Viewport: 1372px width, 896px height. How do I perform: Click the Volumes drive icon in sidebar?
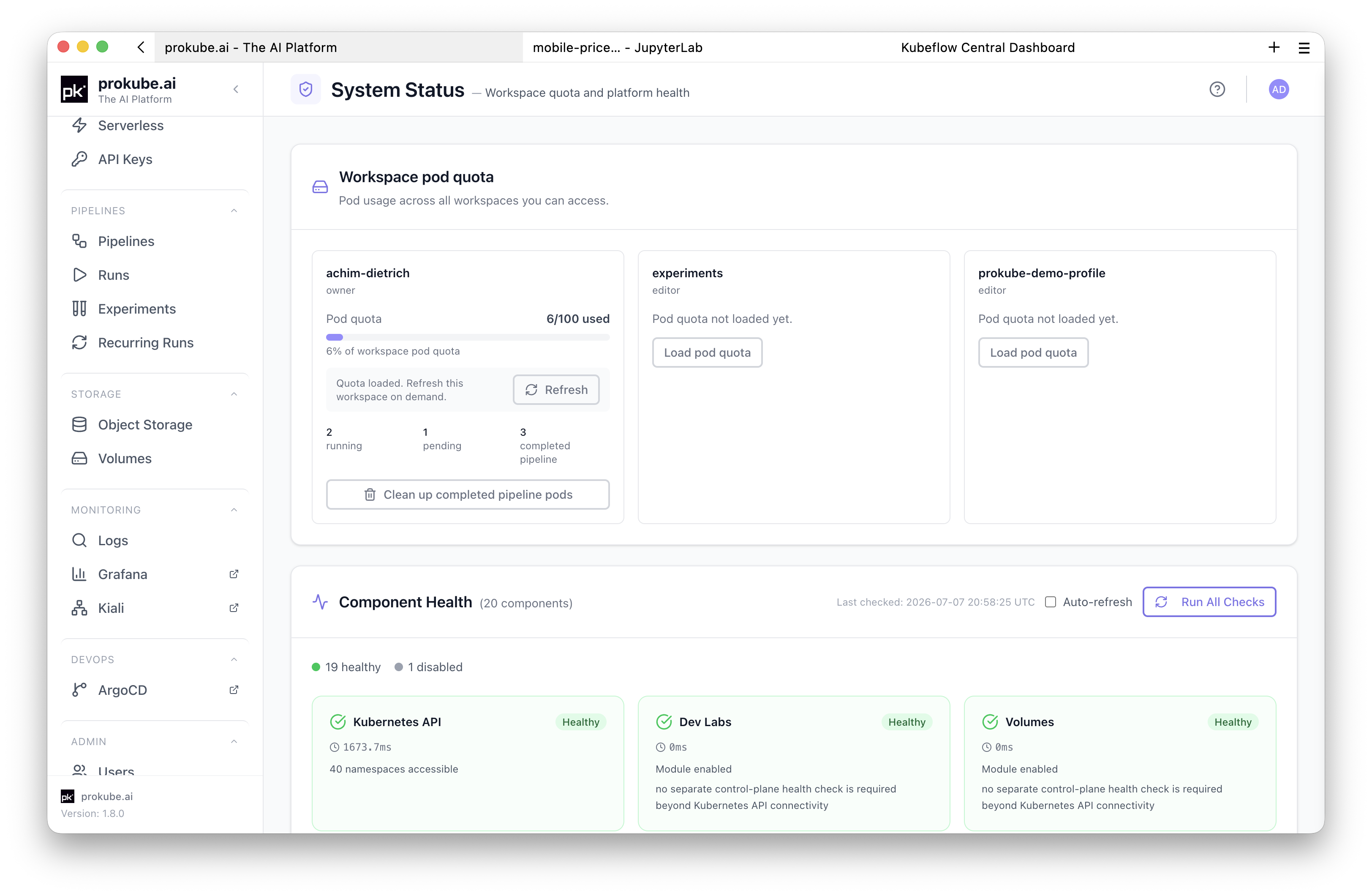[x=79, y=458]
